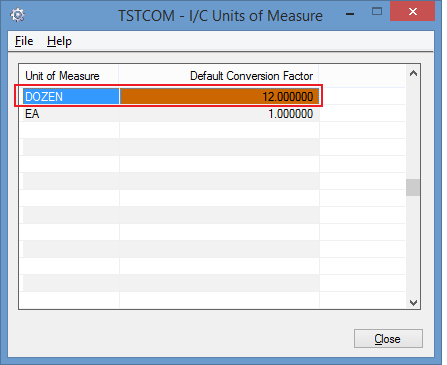
Task: Minimize the I/C Units of Measure window
Action: [350, 14]
